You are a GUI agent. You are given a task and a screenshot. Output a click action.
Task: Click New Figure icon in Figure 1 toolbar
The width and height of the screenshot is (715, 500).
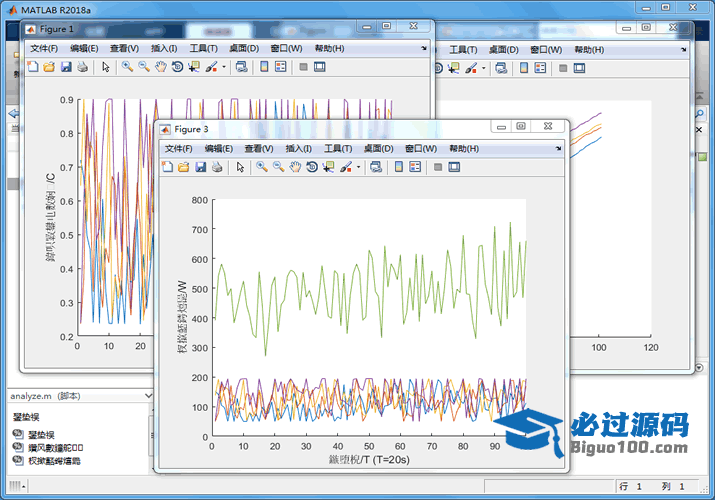(x=33, y=67)
